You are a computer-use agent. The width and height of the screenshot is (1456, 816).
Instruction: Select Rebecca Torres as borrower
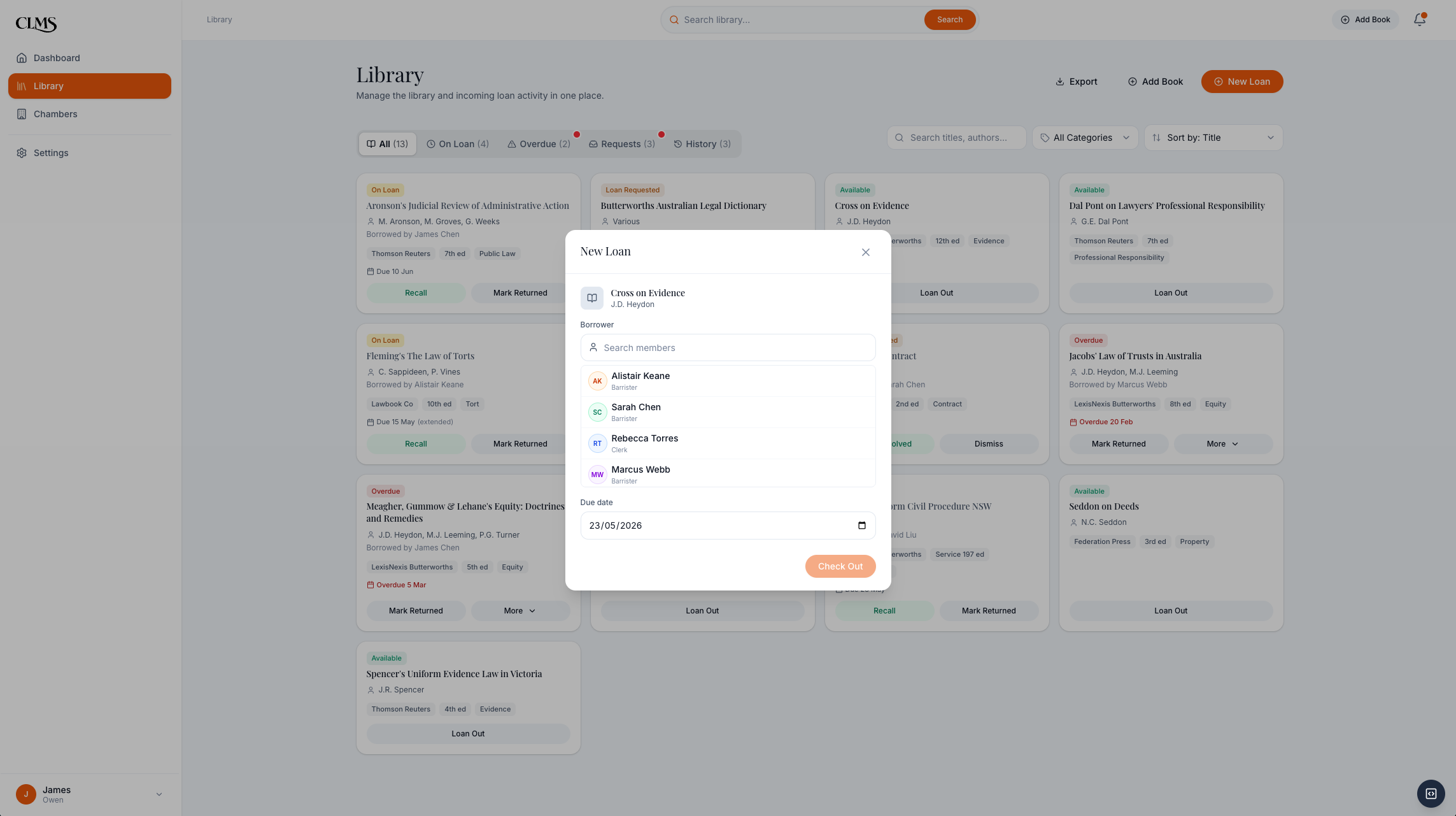pos(728,443)
